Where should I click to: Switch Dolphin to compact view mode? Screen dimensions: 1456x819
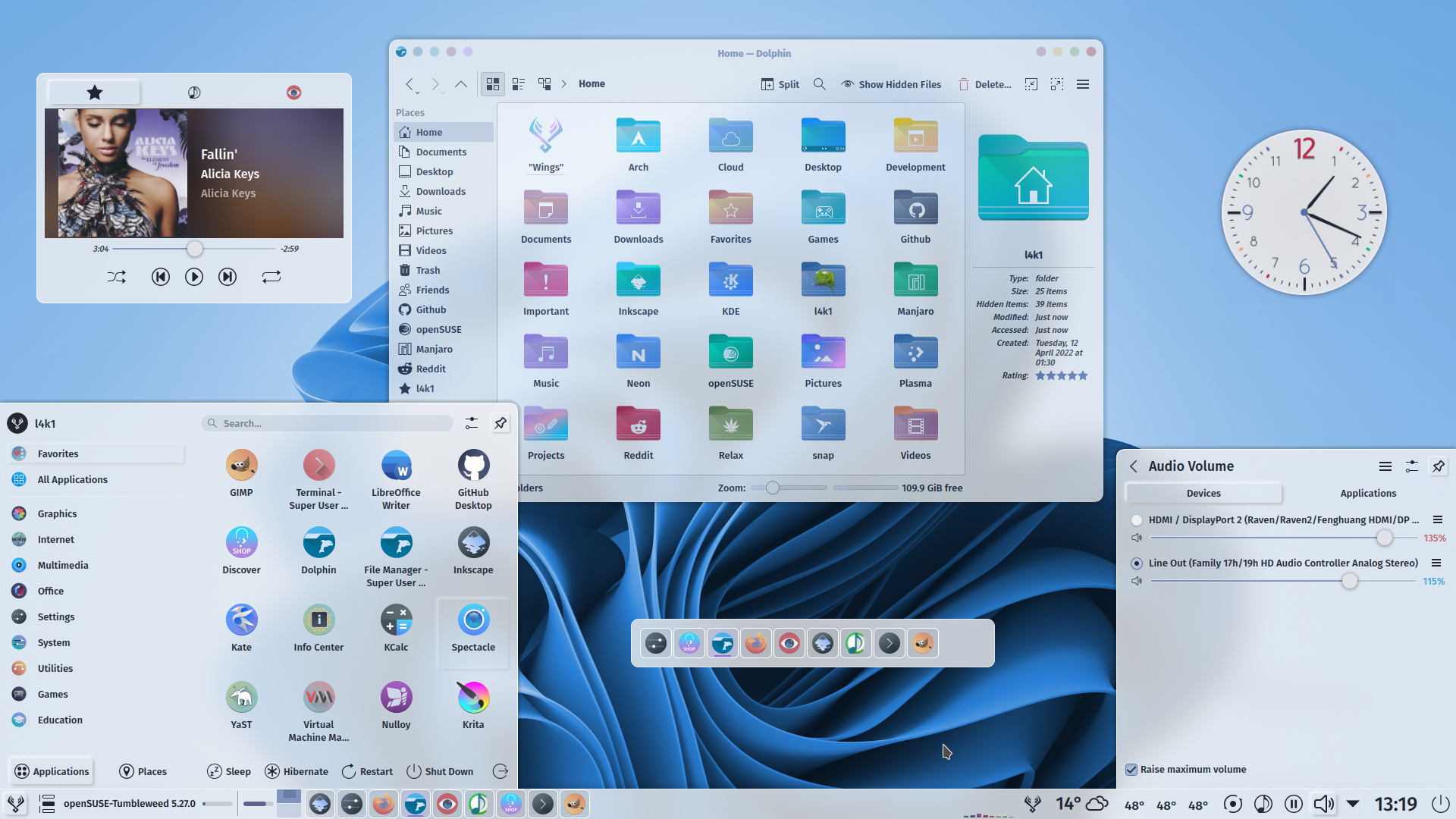click(519, 84)
